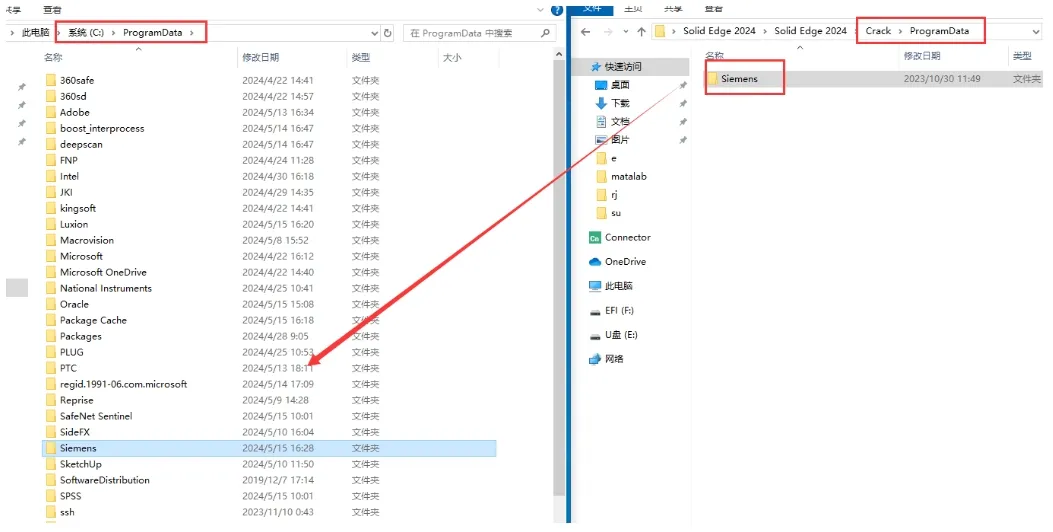Open recent locations dropdown in right window

click(626, 32)
